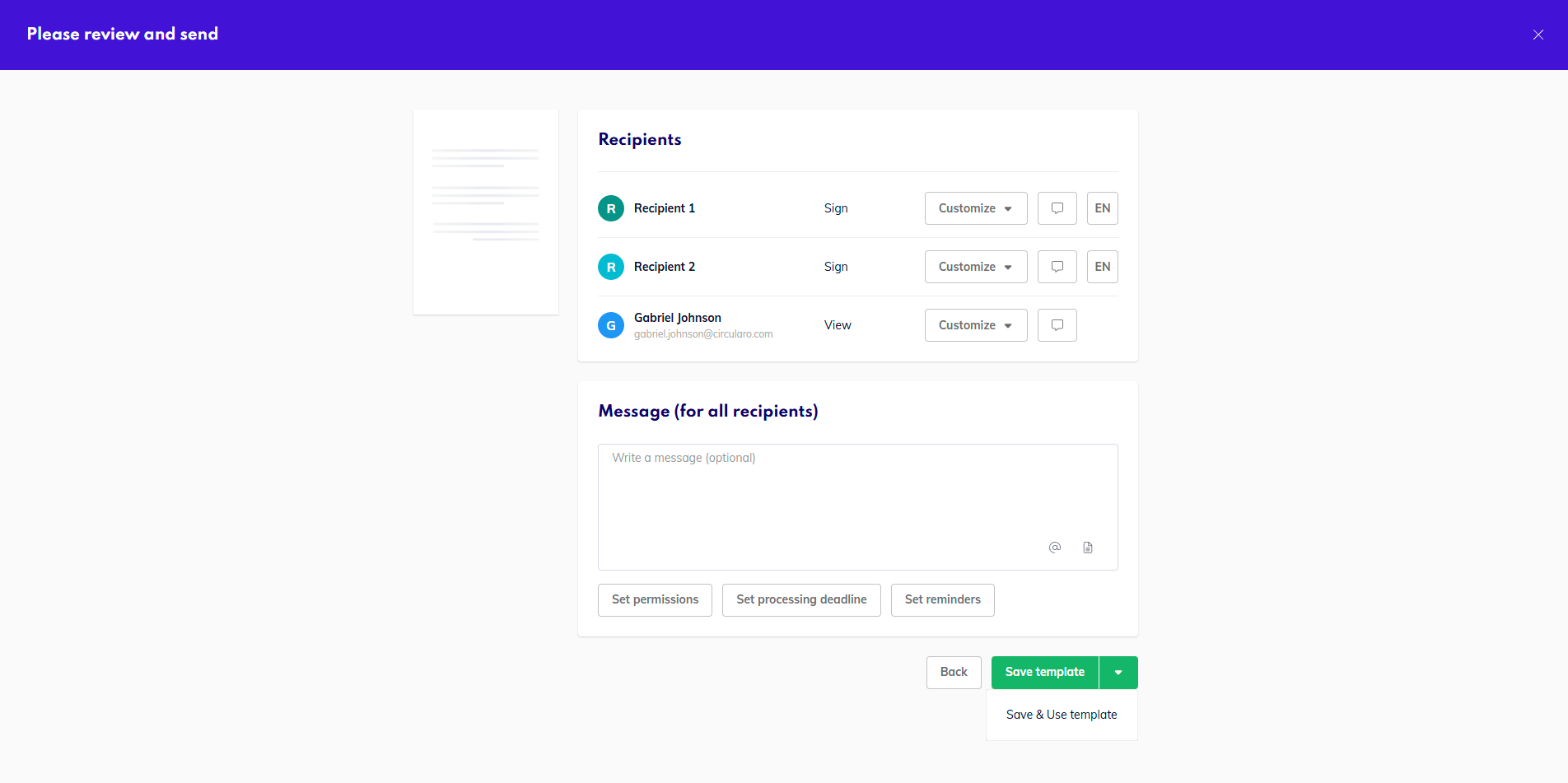This screenshot has height=783, width=1568.
Task: Toggle the Save template dropdown arrow
Action: click(1118, 673)
